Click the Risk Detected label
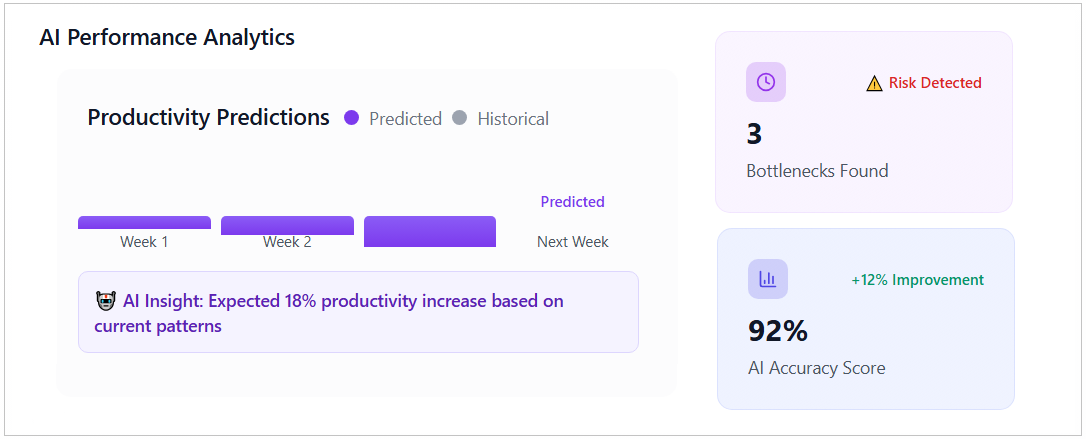This screenshot has width=1086, height=439. coord(935,83)
